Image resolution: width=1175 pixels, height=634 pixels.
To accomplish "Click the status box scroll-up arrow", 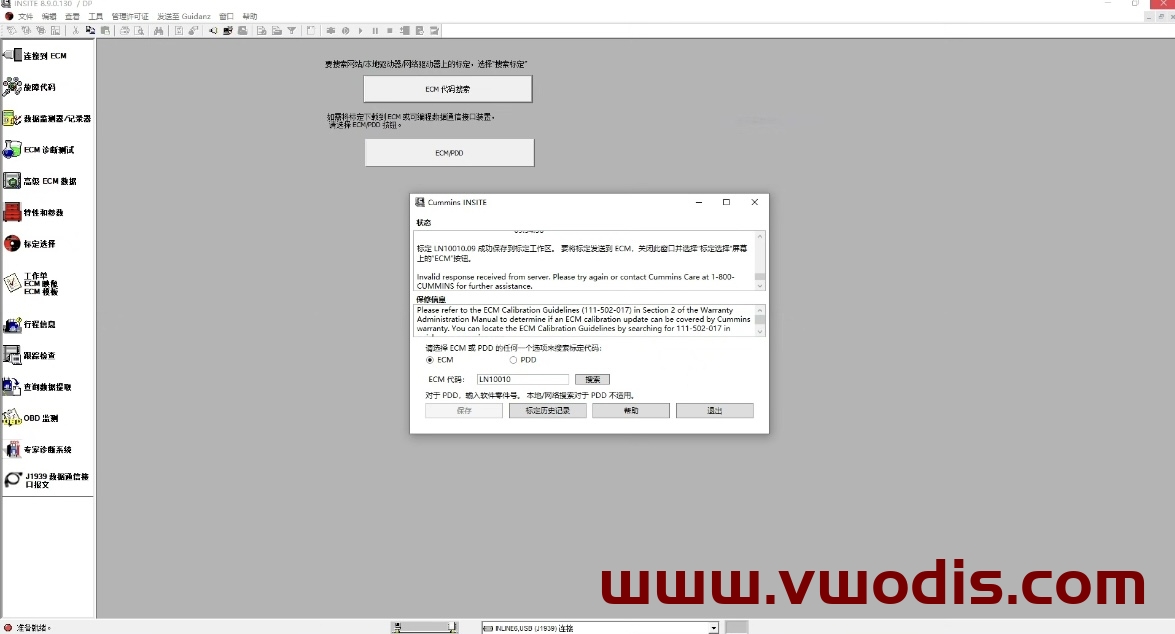I will 760,236.
